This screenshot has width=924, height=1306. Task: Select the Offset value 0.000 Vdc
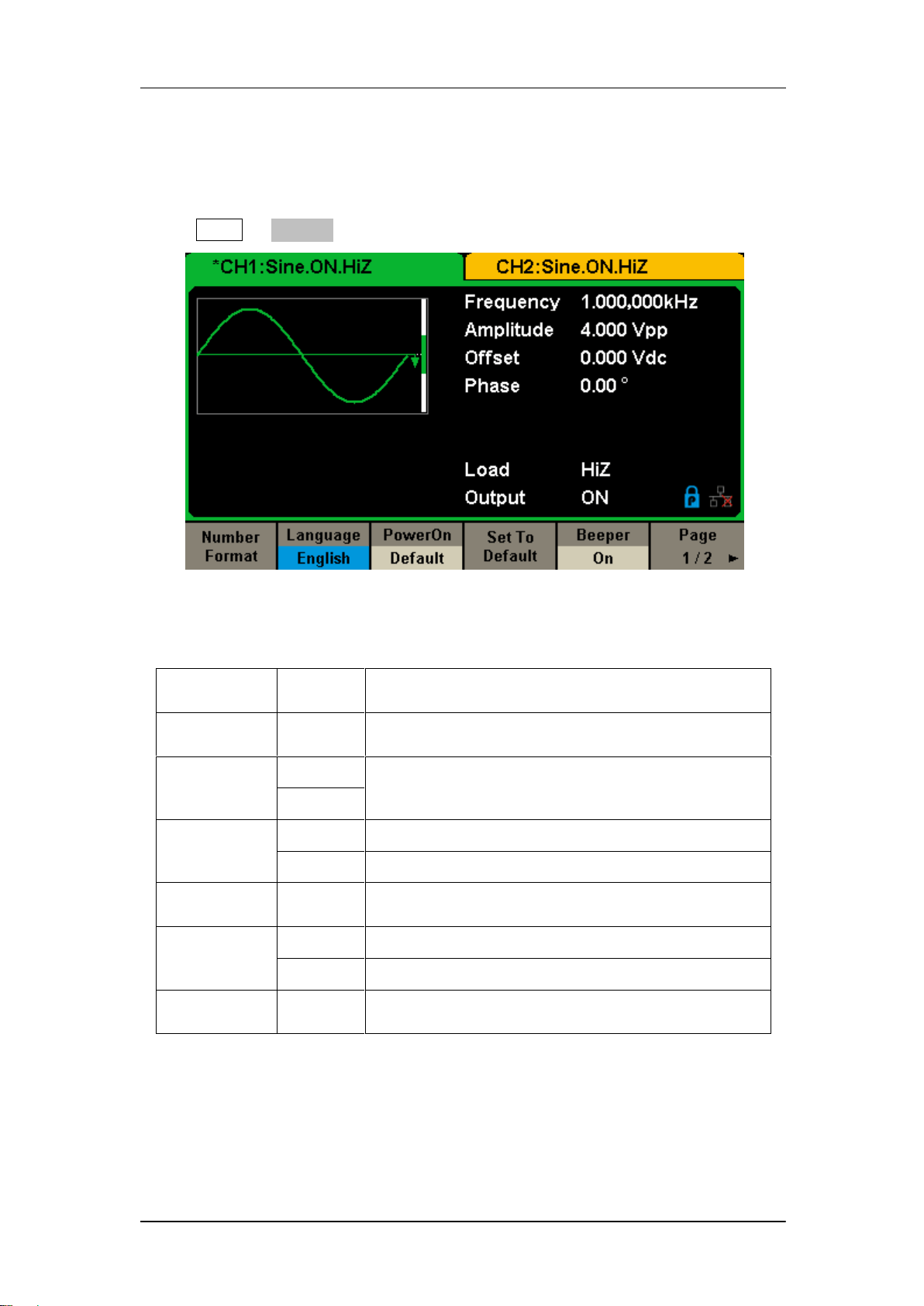623,357
